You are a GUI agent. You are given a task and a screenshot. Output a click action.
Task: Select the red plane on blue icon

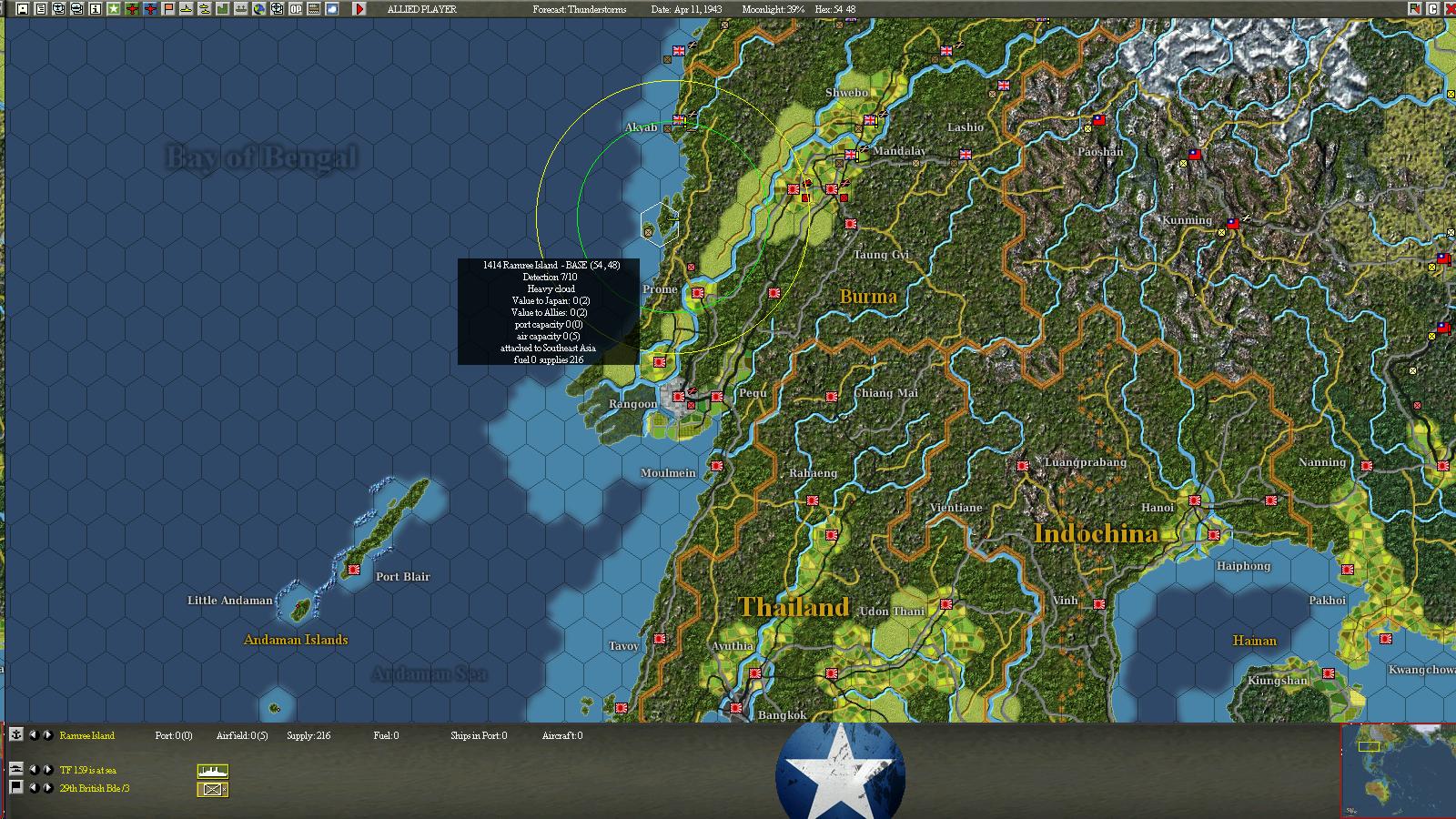(x=150, y=9)
